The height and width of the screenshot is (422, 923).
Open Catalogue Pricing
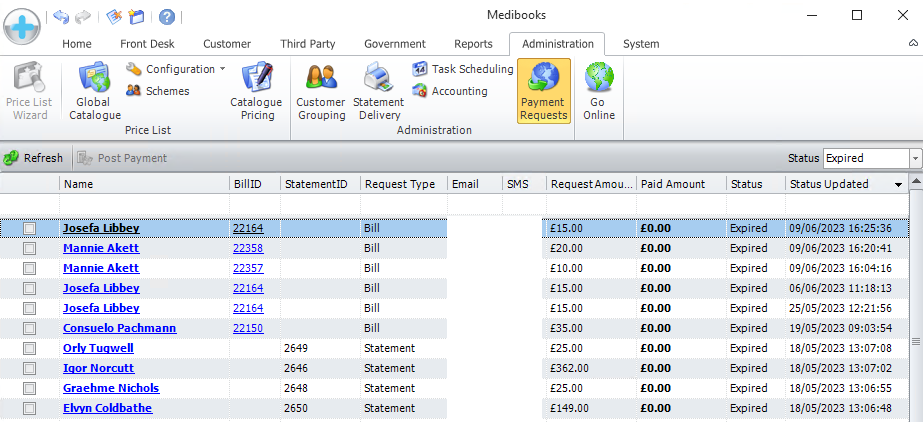pos(256,90)
